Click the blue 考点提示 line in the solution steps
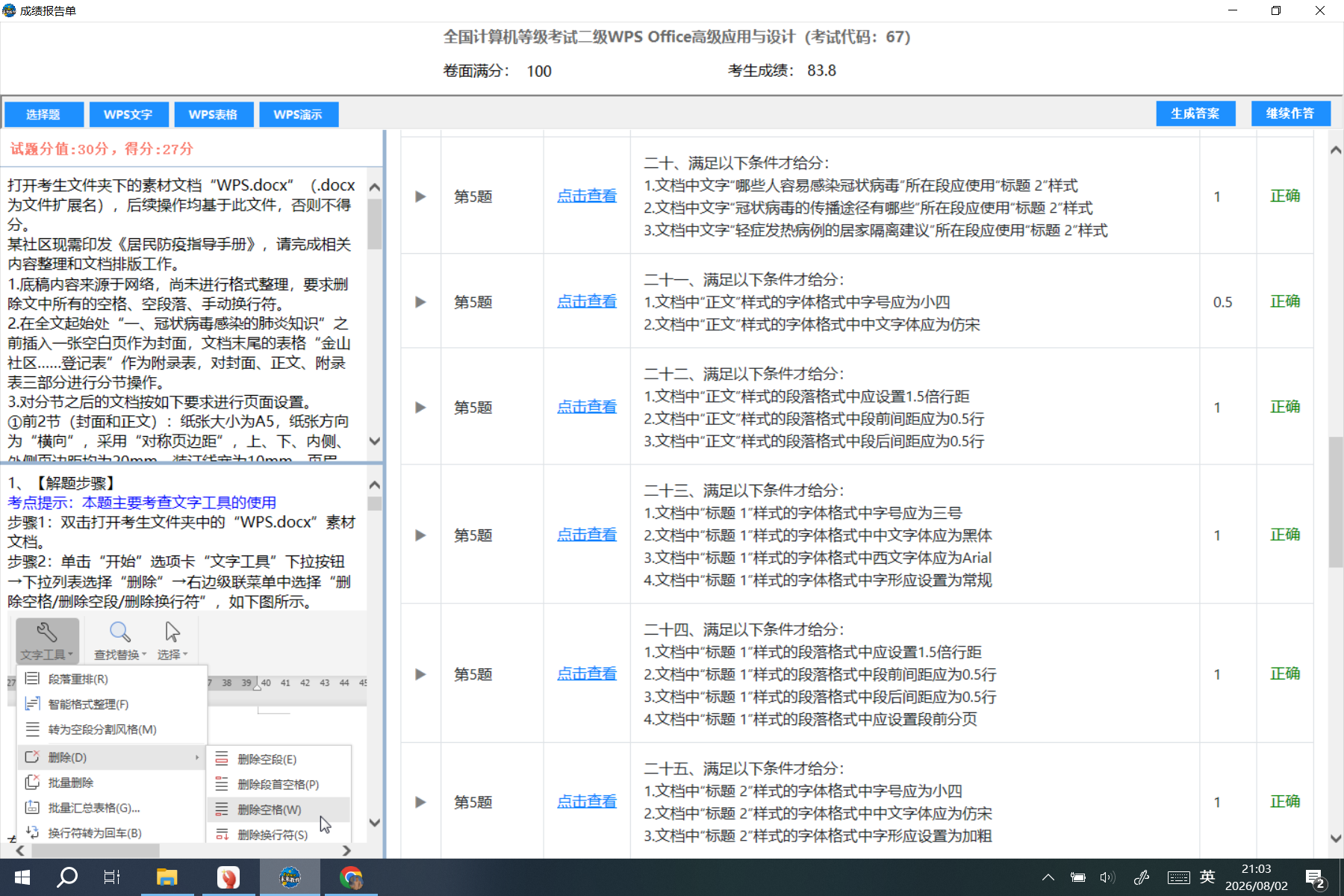1344x896 pixels. pyautogui.click(x=142, y=503)
